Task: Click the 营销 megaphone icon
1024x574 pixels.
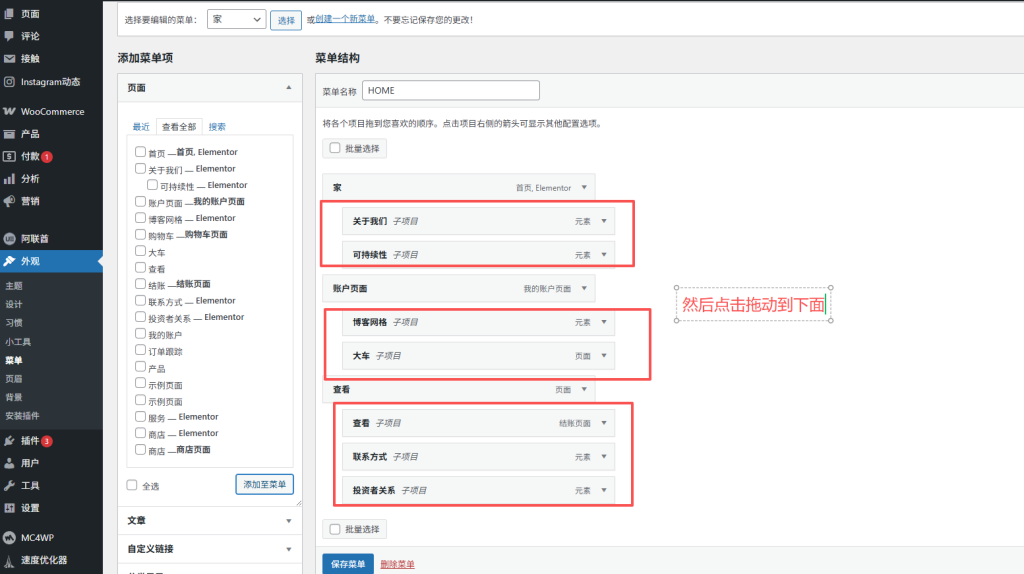Action: click(x=9, y=201)
